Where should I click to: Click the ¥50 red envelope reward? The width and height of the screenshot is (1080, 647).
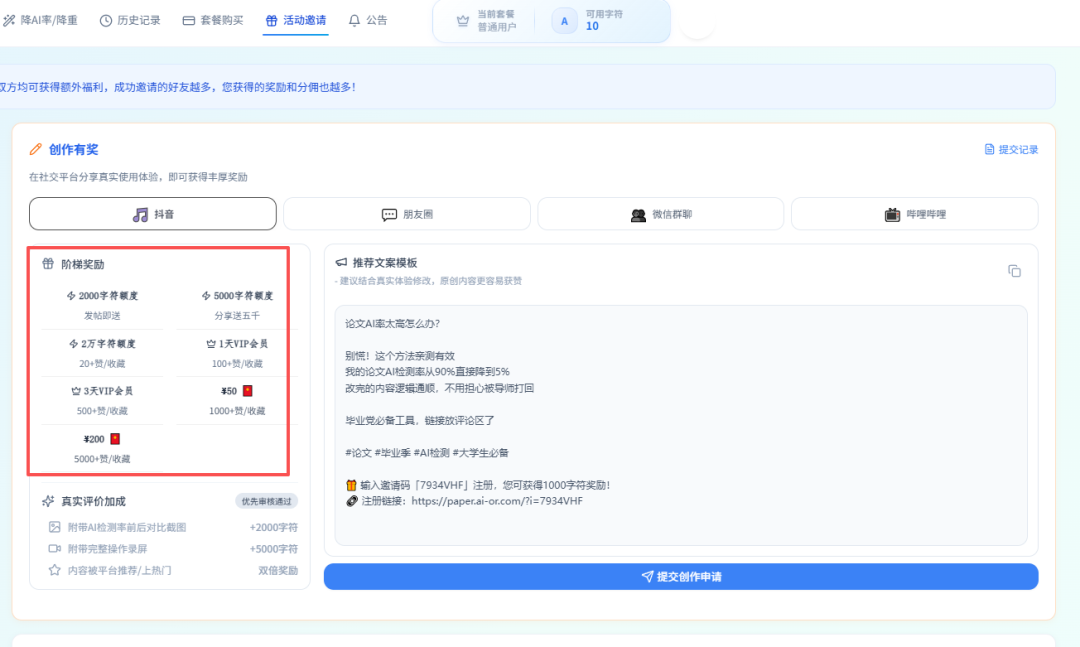pos(237,400)
